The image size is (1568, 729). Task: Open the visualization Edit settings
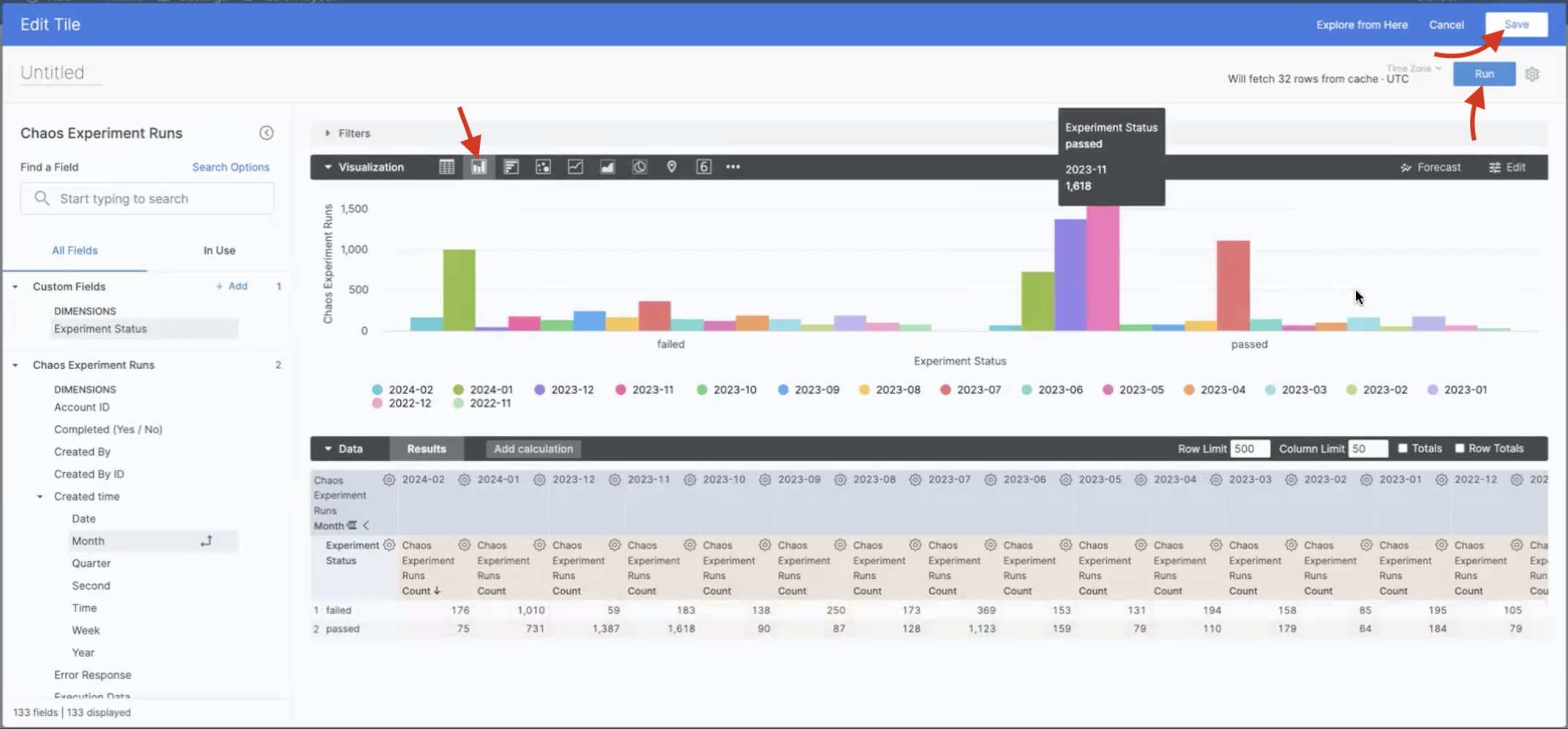pos(1507,167)
